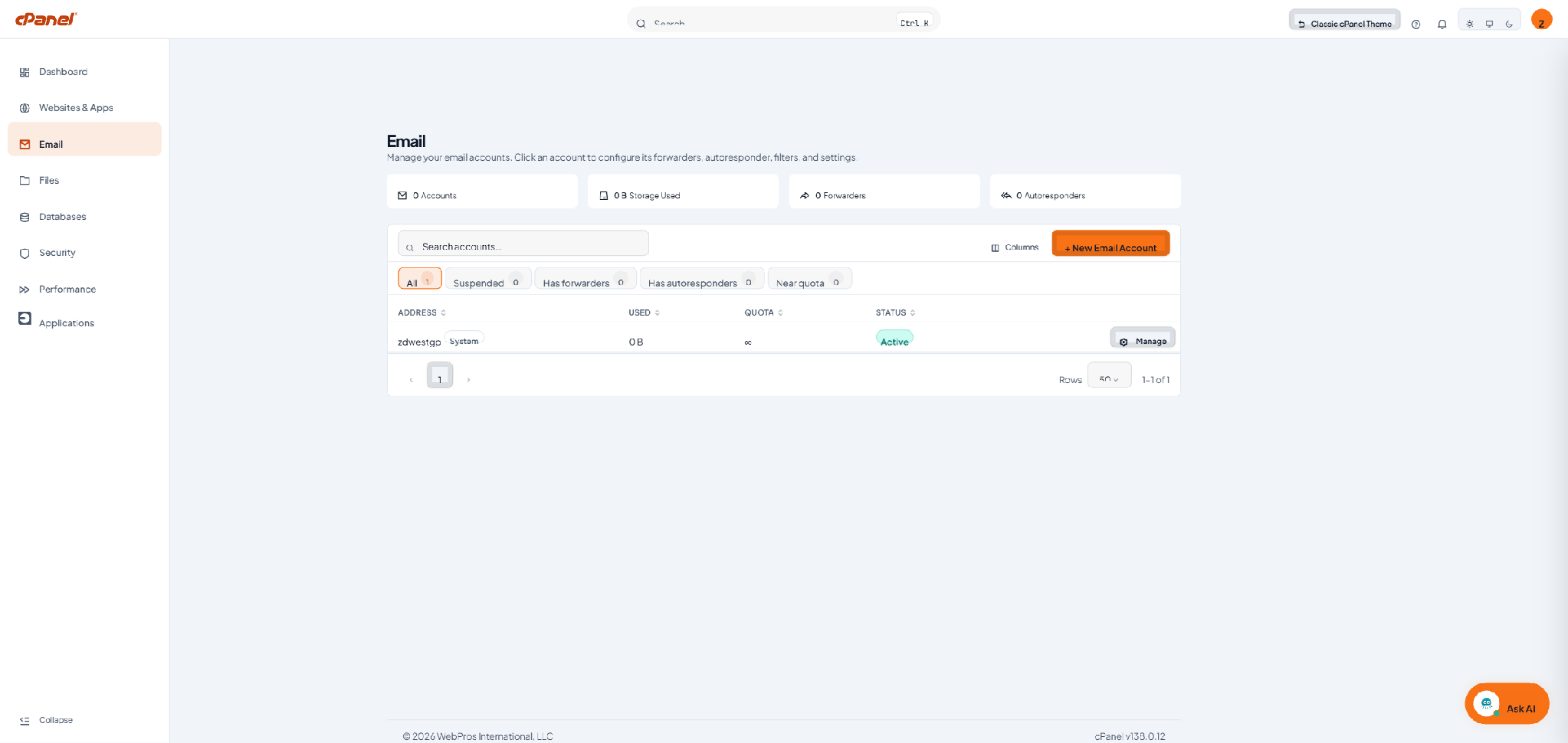Open Files section in sidebar

pyautogui.click(x=84, y=181)
